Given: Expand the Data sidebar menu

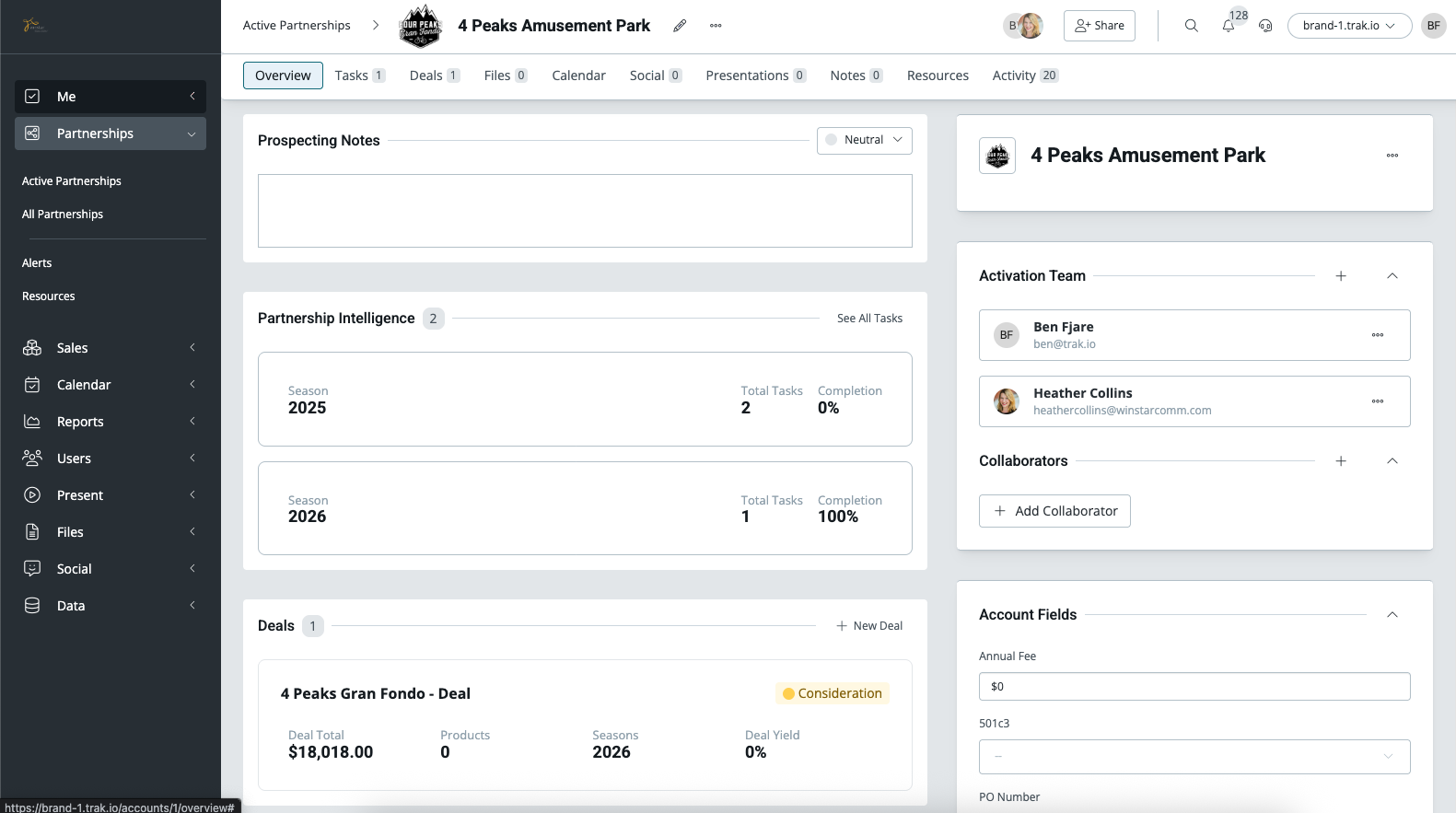Looking at the screenshot, I should (111, 606).
